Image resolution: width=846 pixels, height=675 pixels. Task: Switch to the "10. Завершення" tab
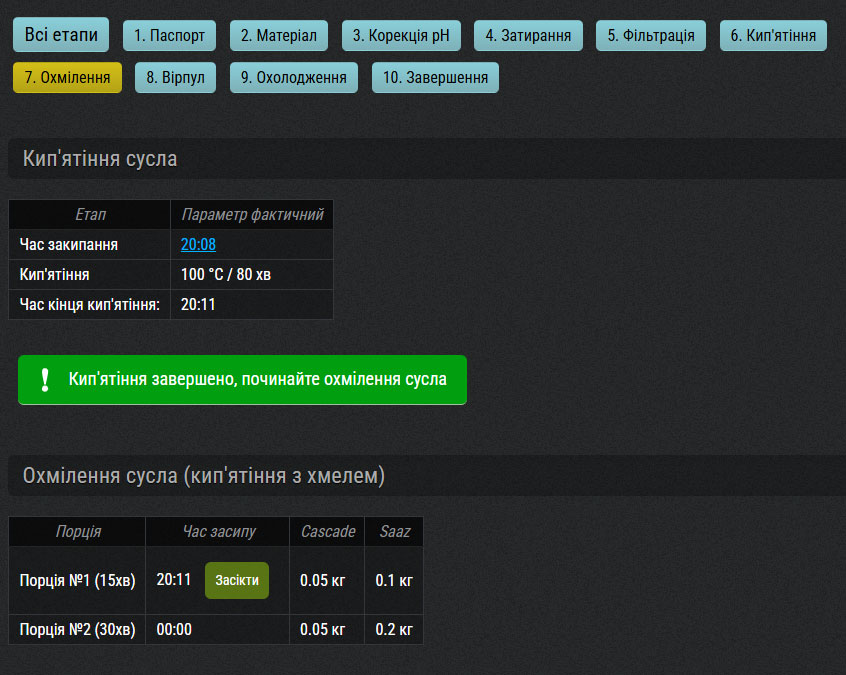435,77
